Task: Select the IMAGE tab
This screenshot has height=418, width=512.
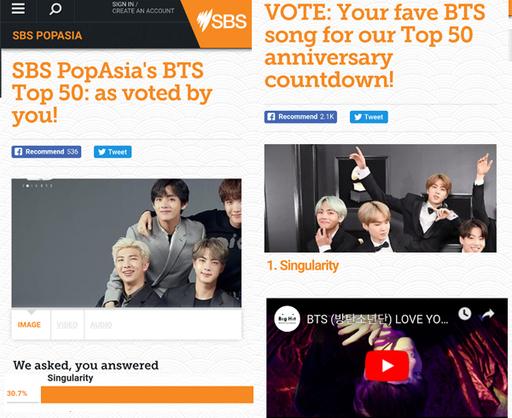Action: tap(31, 325)
